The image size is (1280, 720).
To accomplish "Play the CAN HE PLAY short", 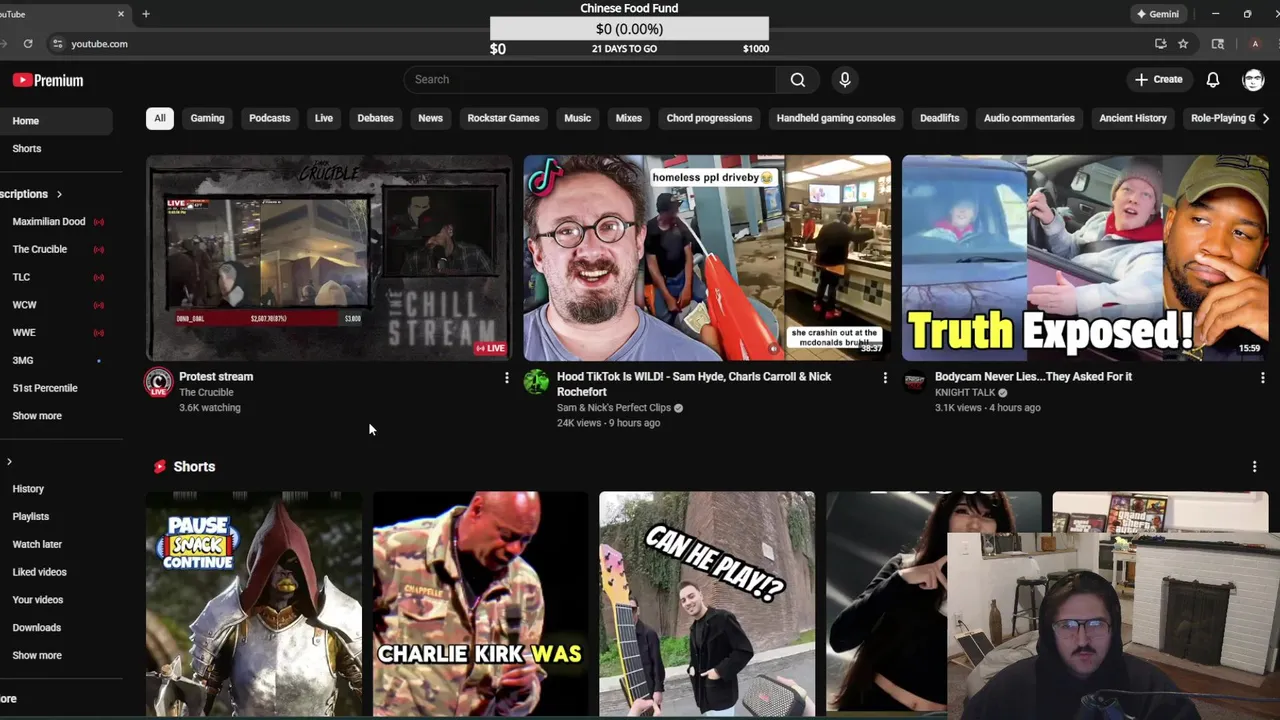I will click(707, 604).
